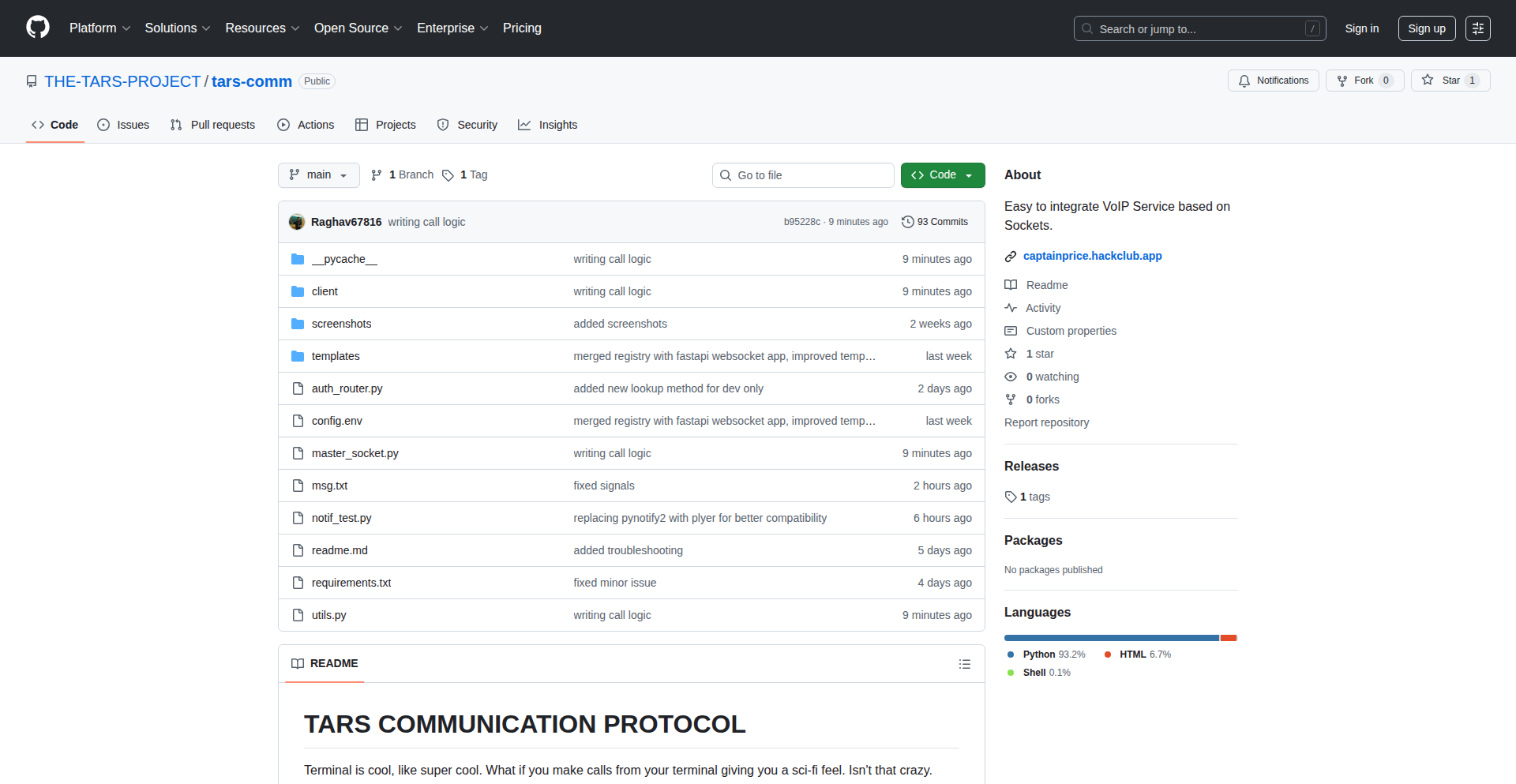Click the Notifications bell icon

(x=1244, y=81)
